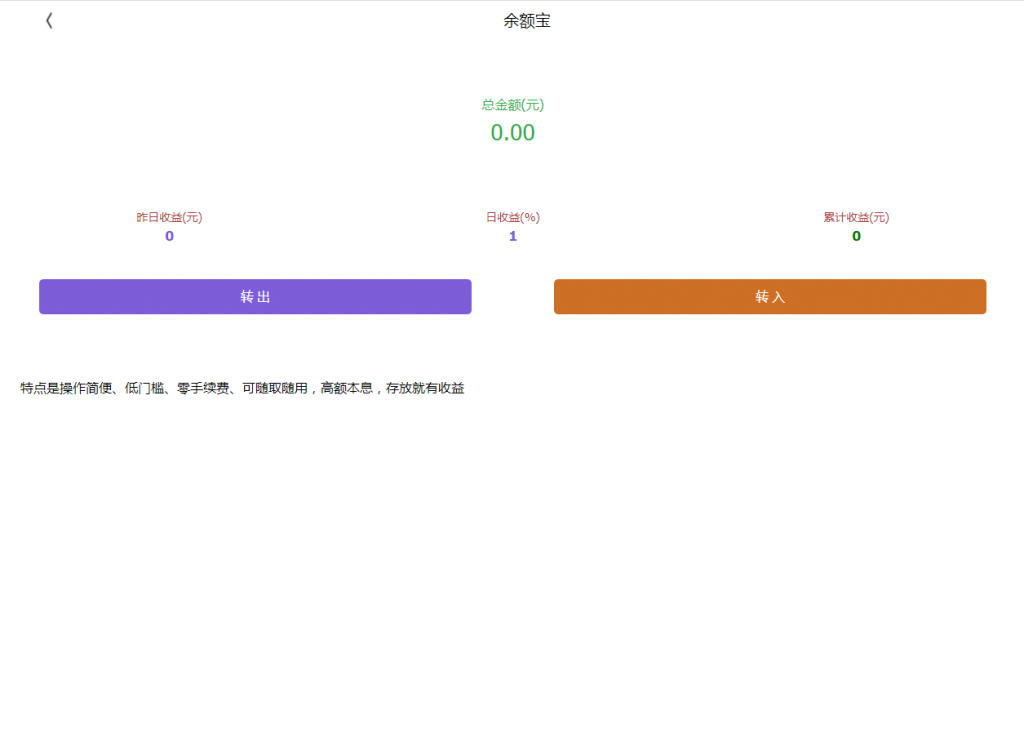Viewport: 1024px width, 742px height.
Task: Click the daily yield value showing 1
Action: coord(512,236)
